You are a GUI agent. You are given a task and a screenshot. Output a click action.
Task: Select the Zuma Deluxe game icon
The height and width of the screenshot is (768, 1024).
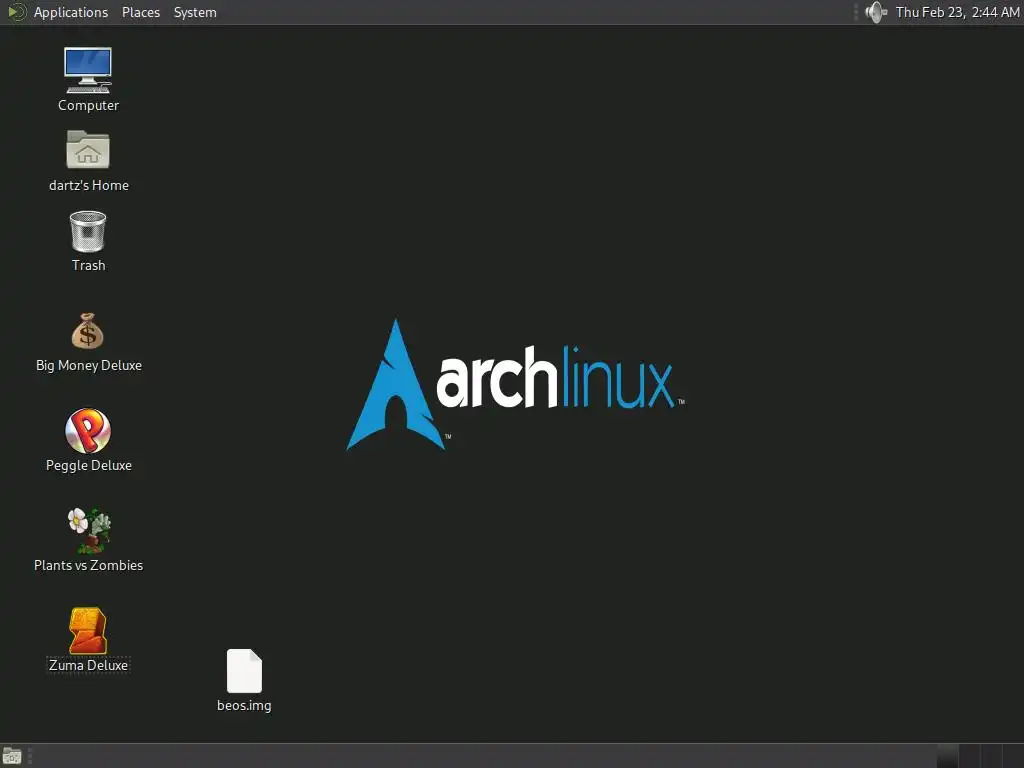pos(88,630)
